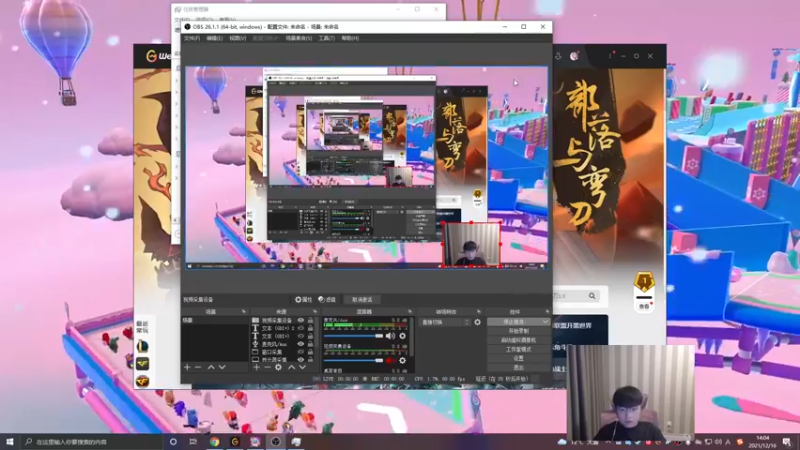Remove selected scene with minus icon

click(198, 367)
